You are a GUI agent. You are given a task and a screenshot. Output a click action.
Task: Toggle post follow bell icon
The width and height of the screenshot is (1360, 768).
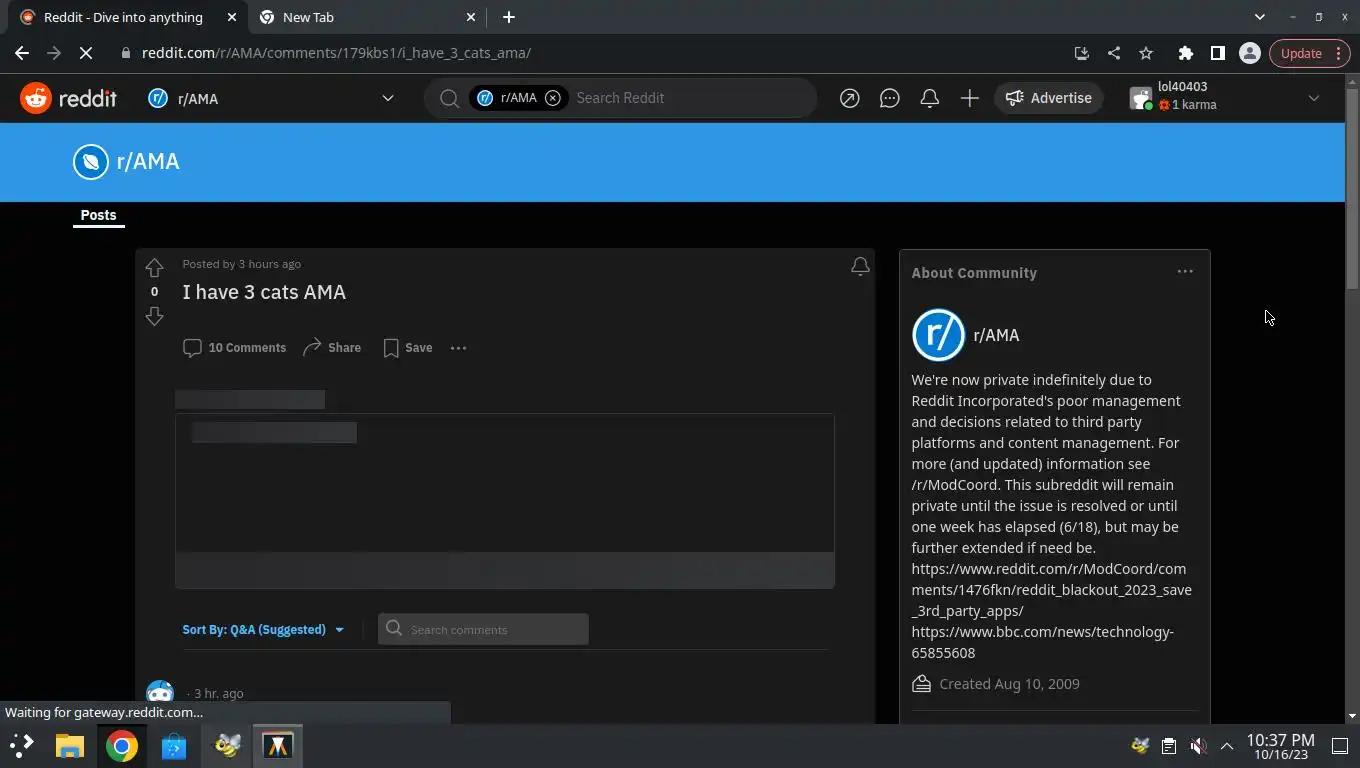coord(860,267)
